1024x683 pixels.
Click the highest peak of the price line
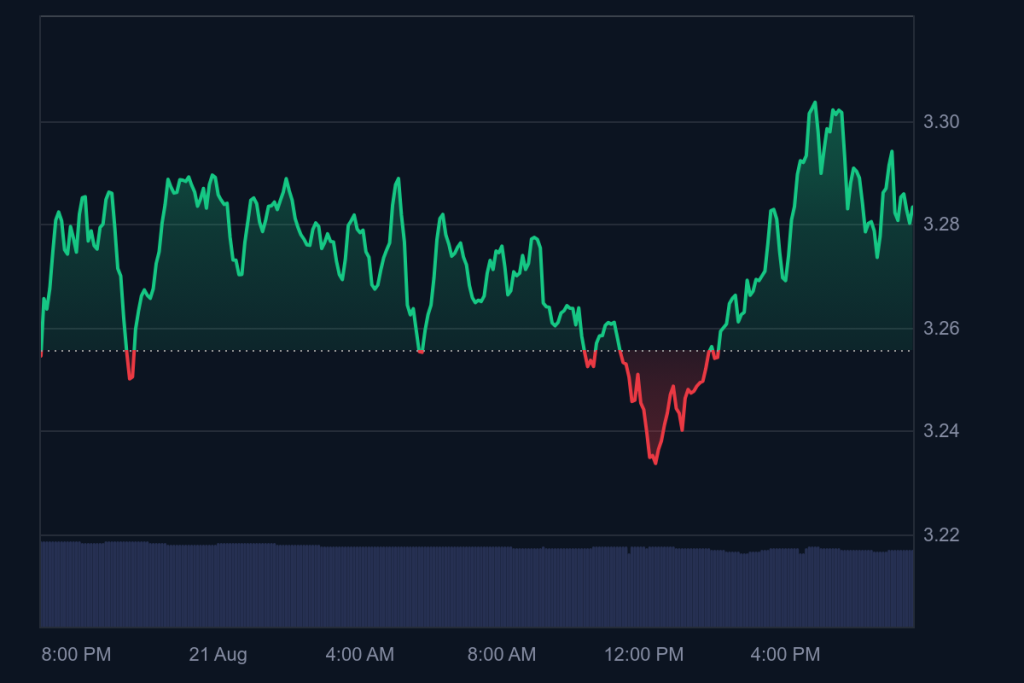point(815,102)
